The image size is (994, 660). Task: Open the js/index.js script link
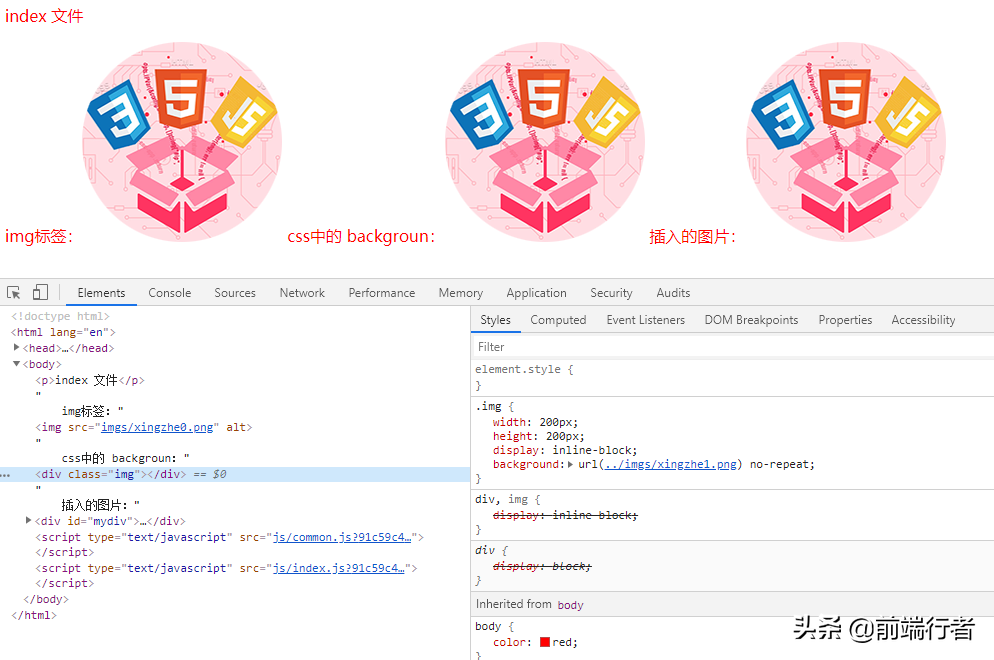pyautogui.click(x=339, y=568)
